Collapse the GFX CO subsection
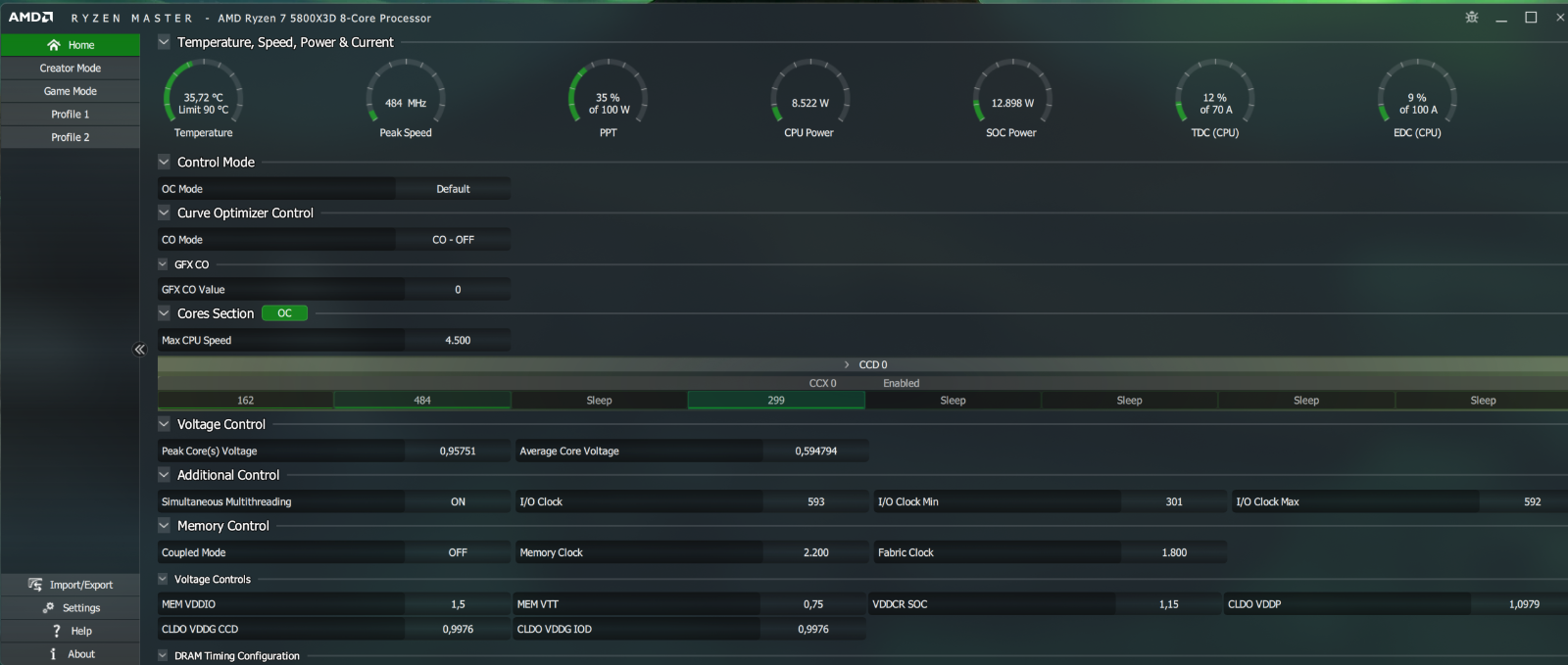Screen dimensions: 1568x665 click(163, 264)
